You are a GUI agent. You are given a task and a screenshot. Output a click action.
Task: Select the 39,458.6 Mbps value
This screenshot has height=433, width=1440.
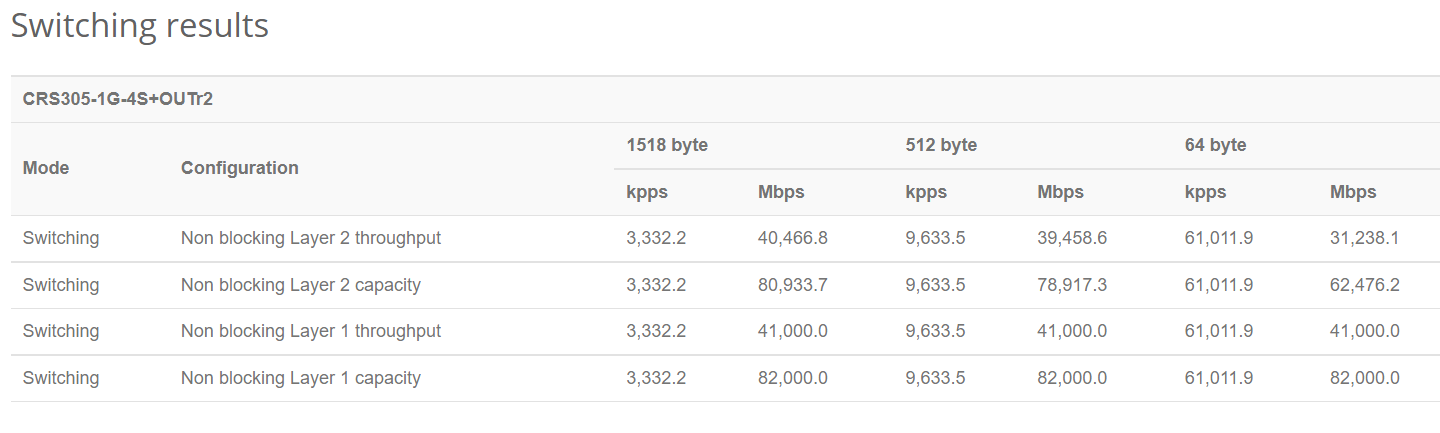click(x=1072, y=239)
